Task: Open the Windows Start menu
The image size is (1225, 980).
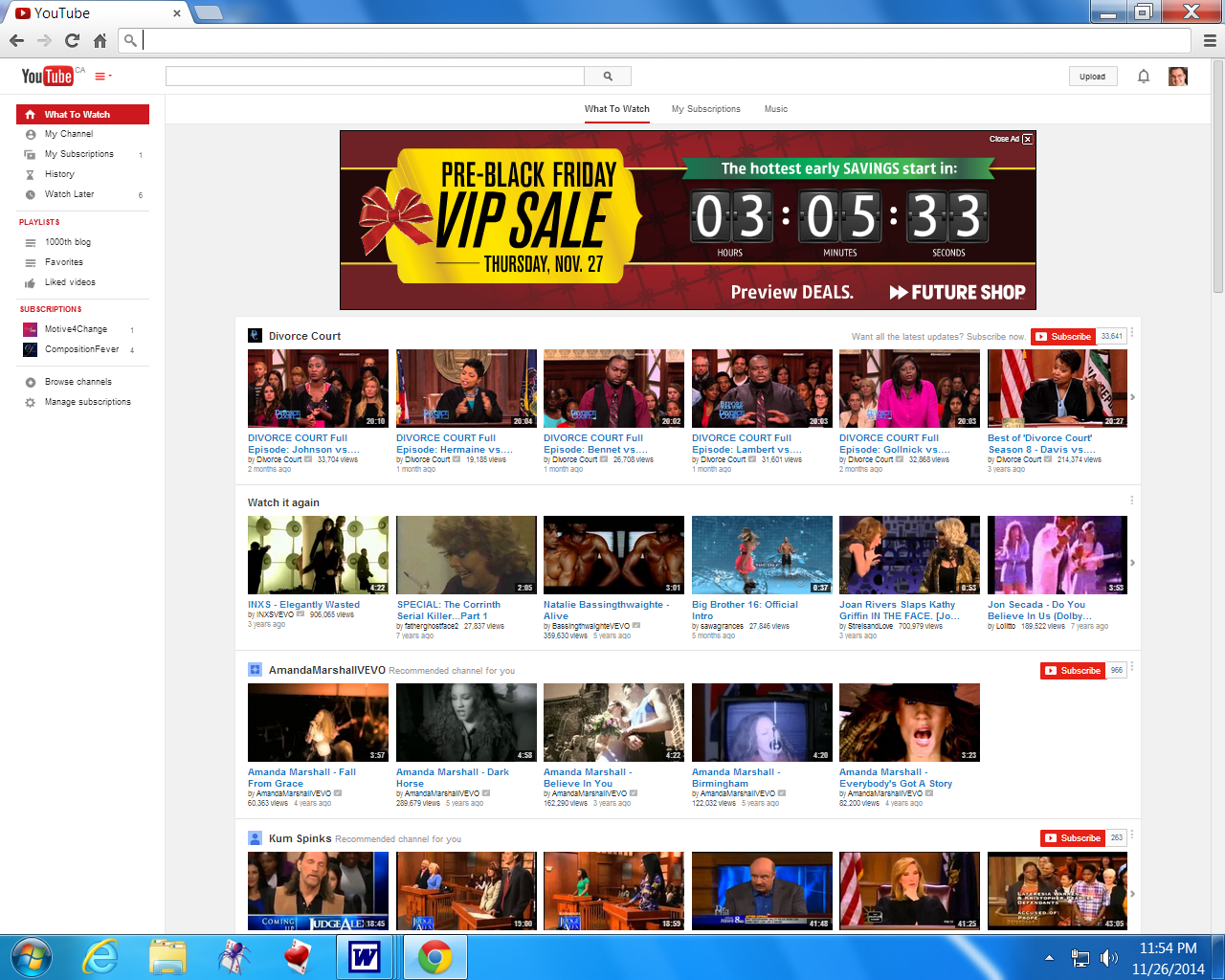Action: click(31, 957)
